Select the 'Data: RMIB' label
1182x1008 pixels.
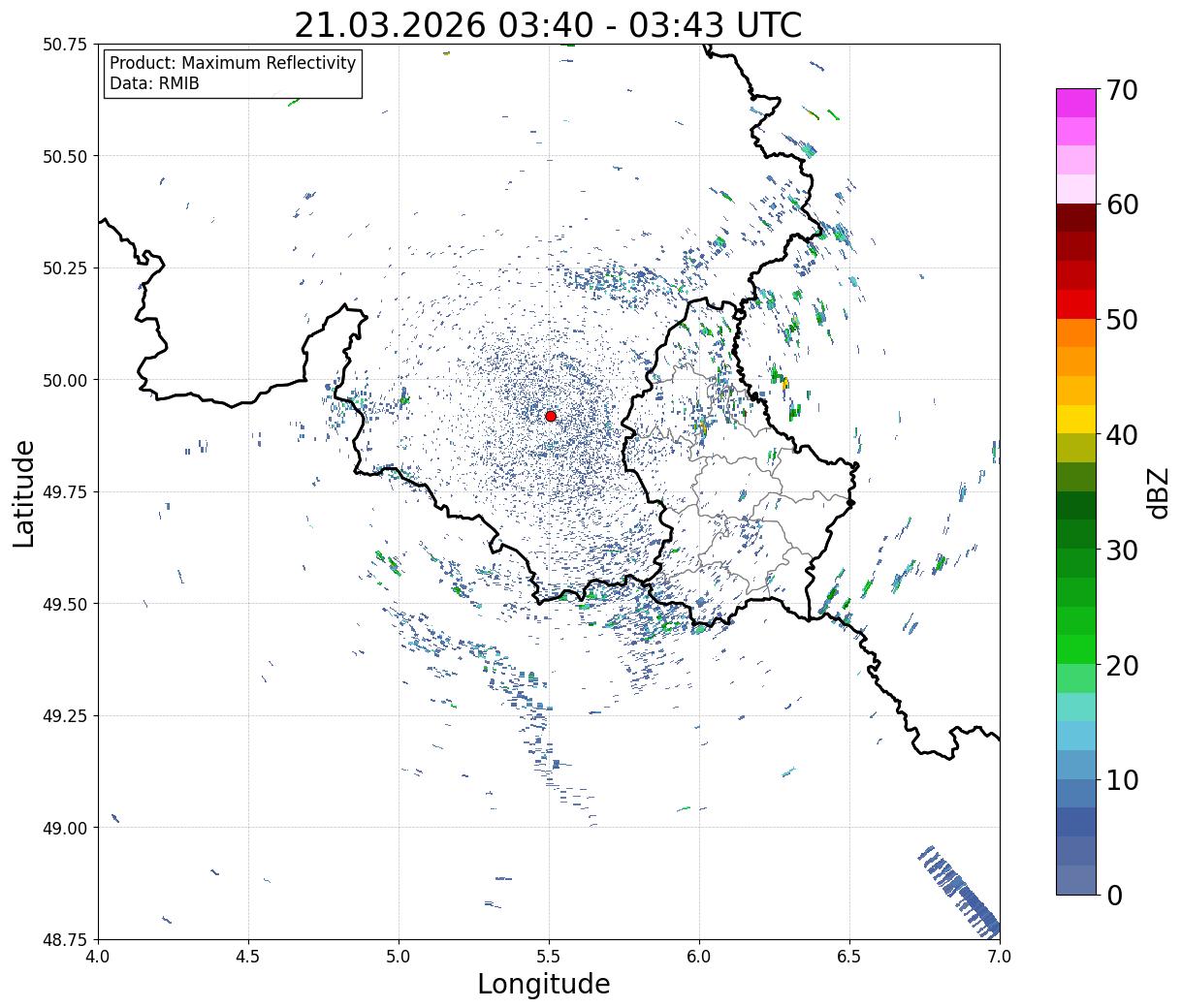pos(154,83)
